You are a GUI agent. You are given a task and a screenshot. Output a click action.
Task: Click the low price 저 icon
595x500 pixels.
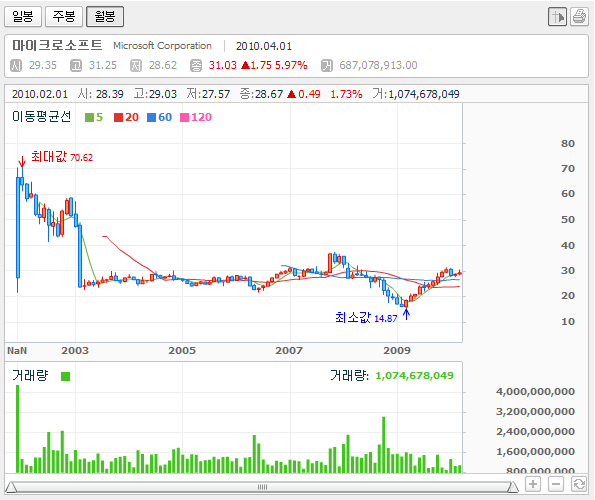pyautogui.click(x=136, y=65)
